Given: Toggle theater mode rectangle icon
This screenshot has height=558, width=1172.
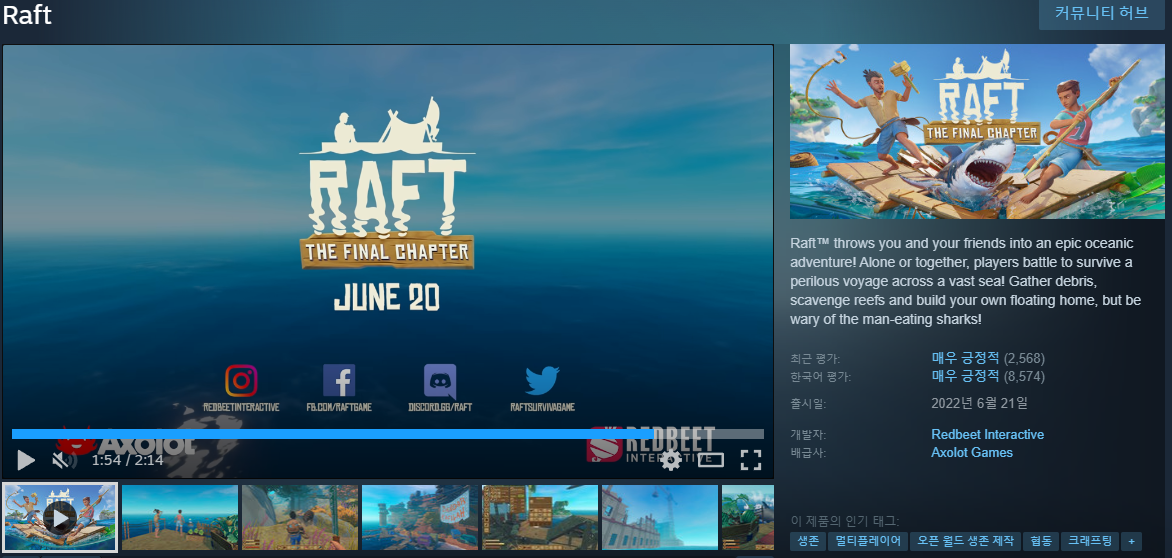Looking at the screenshot, I should 710,460.
